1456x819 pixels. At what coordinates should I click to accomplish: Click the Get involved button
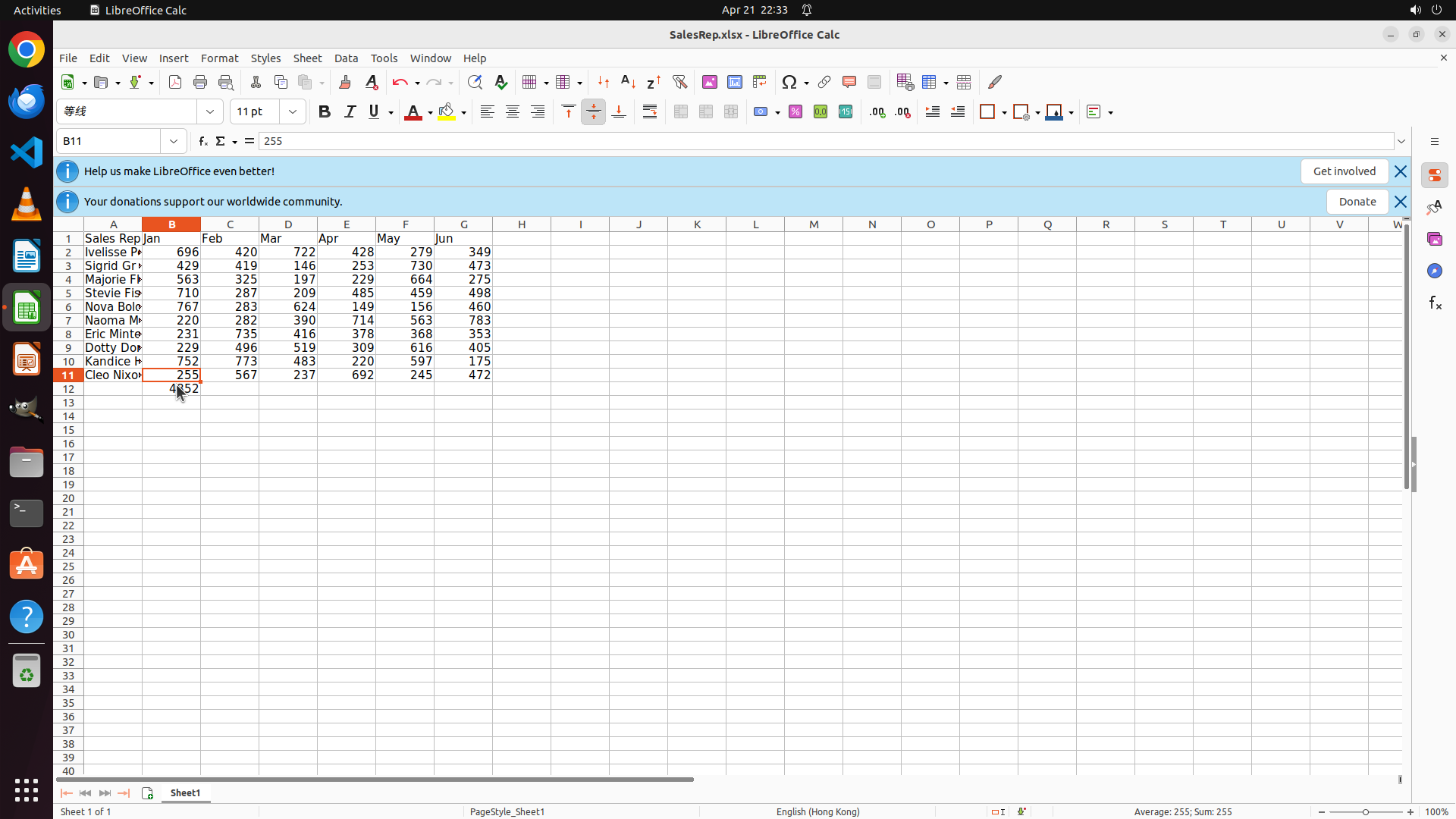[x=1344, y=171]
